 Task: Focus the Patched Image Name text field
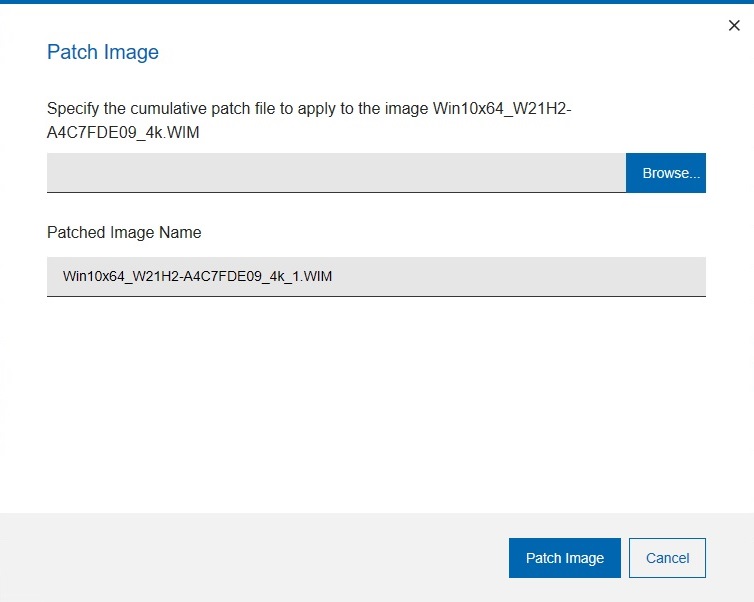[x=376, y=276]
